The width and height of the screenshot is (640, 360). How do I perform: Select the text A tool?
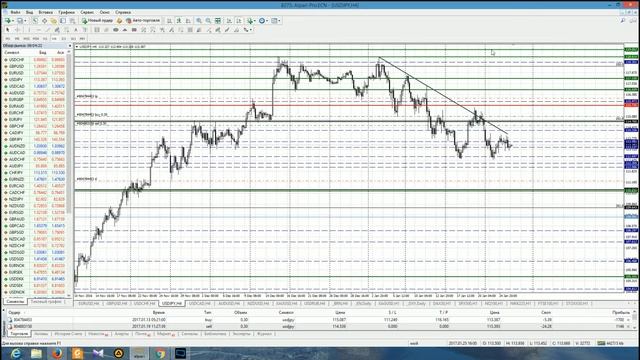[x=76, y=30]
